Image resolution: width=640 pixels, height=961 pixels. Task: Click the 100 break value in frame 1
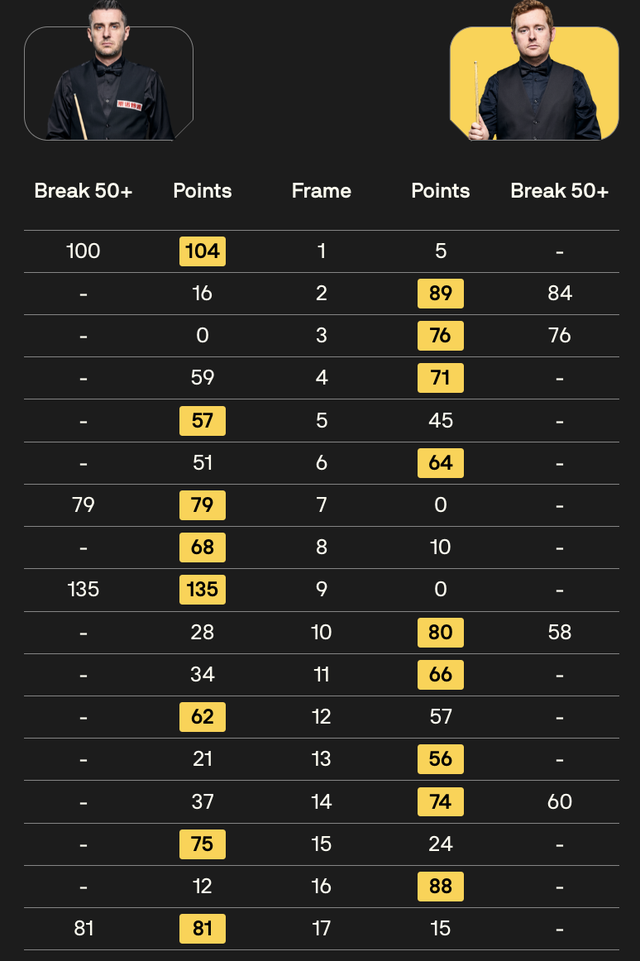pyautogui.click(x=83, y=251)
